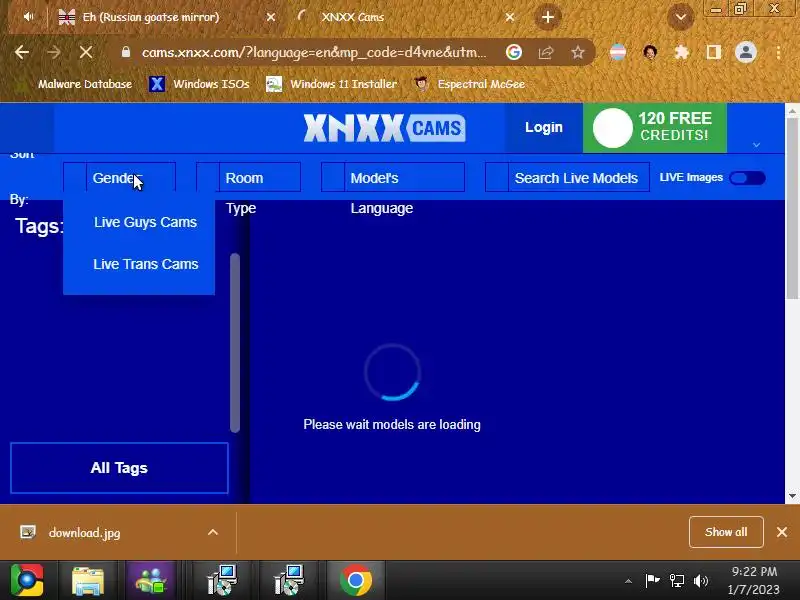Stop loading the page
The image size is (800, 600).
pyautogui.click(x=86, y=52)
